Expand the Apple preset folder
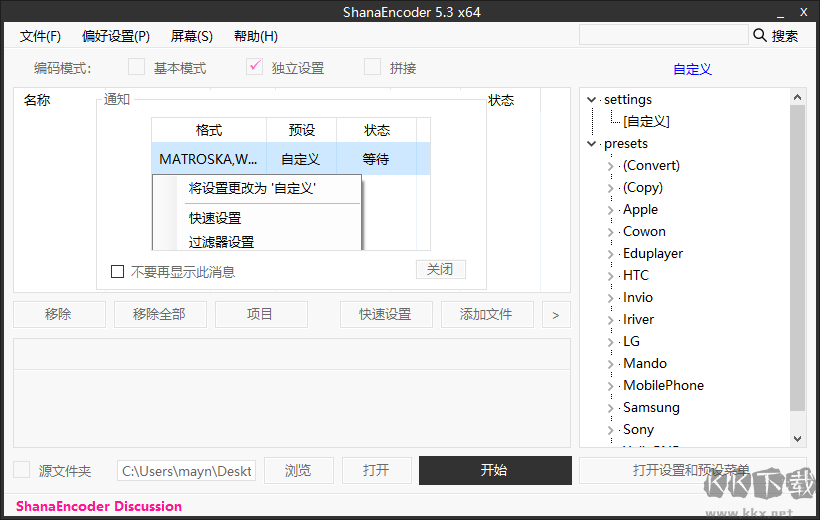Image resolution: width=820 pixels, height=520 pixels. [610, 210]
